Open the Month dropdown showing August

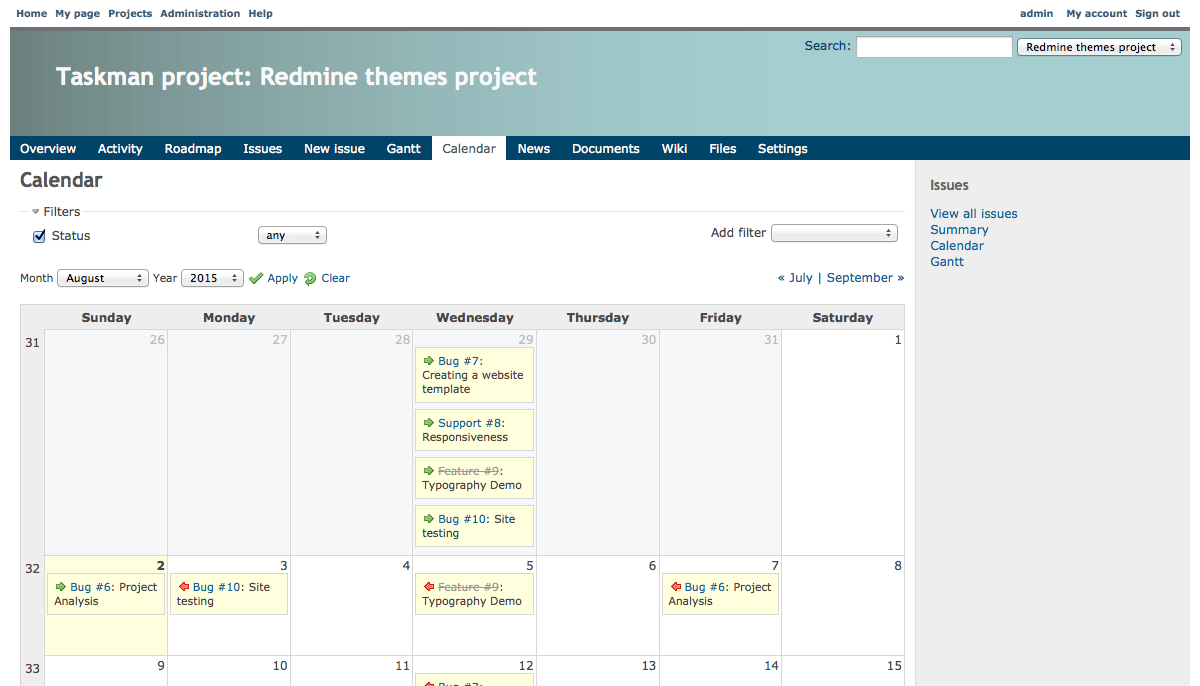[103, 278]
